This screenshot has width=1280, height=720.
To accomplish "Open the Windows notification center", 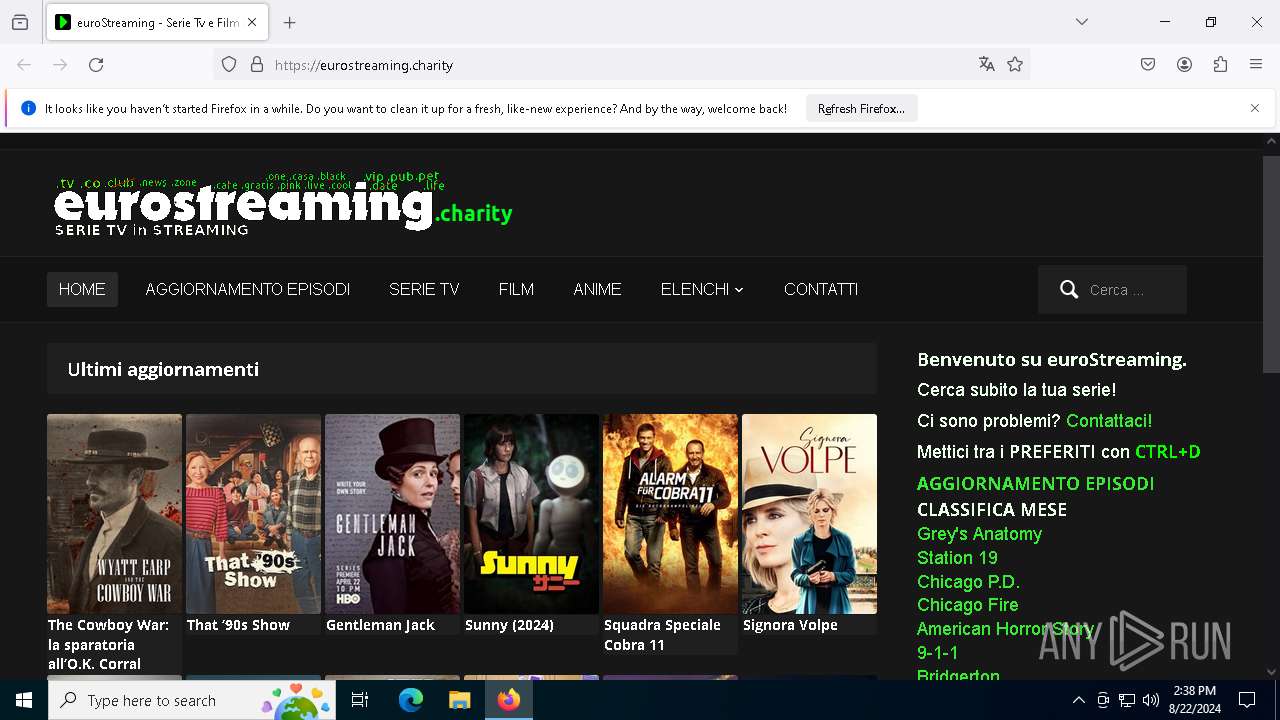I will pos(1247,700).
